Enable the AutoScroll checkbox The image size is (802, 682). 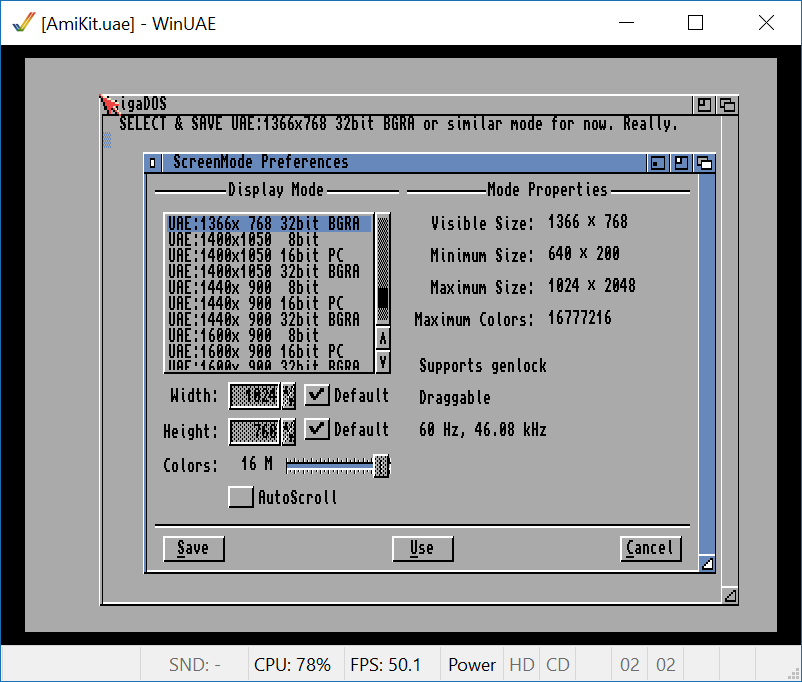click(241, 497)
